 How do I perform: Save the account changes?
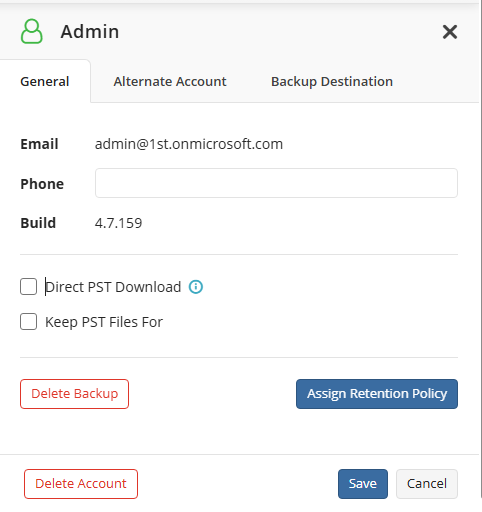[x=363, y=484]
